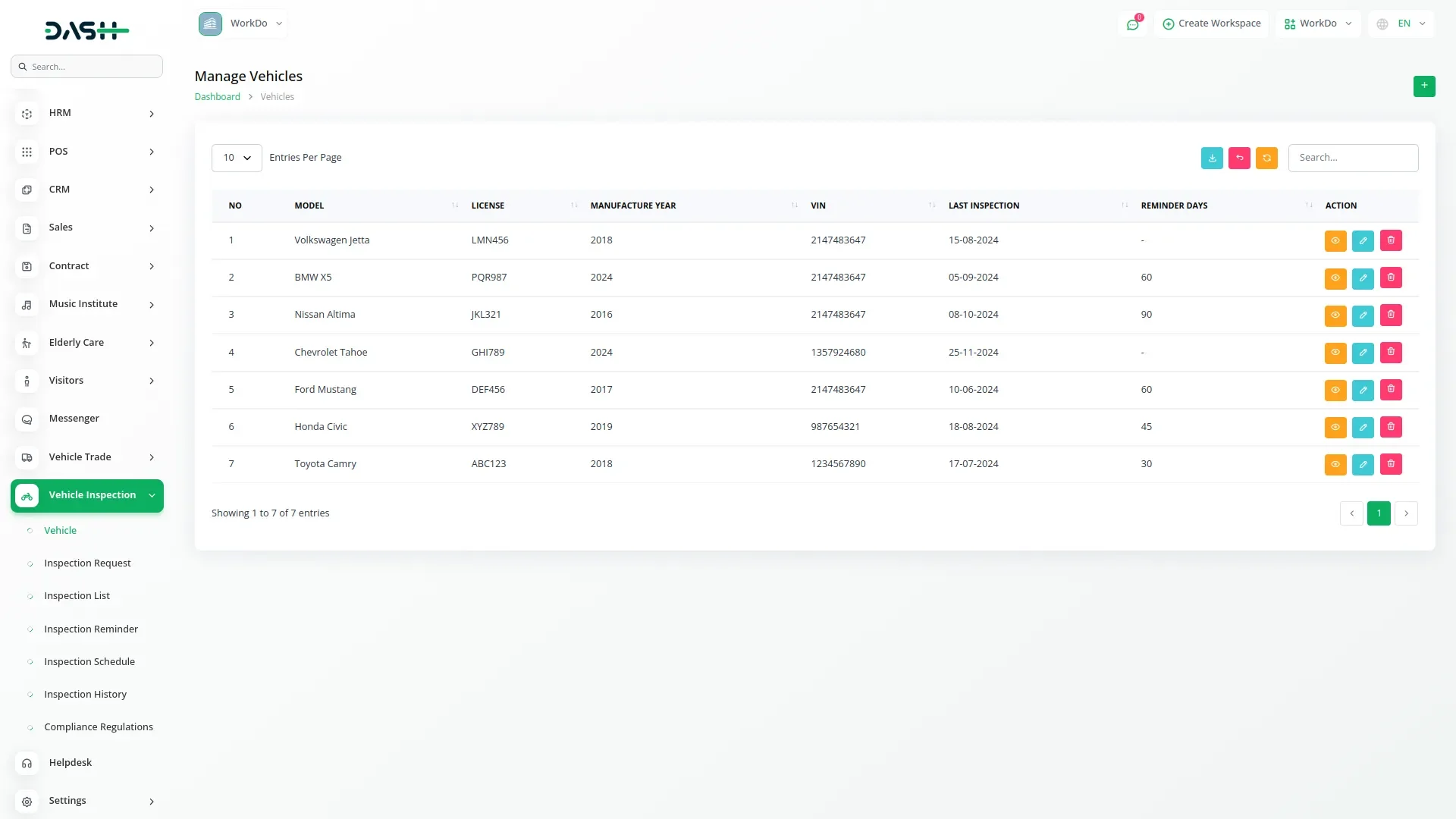1456x819 pixels.
Task: Open the entries per page dropdown
Action: (x=237, y=158)
